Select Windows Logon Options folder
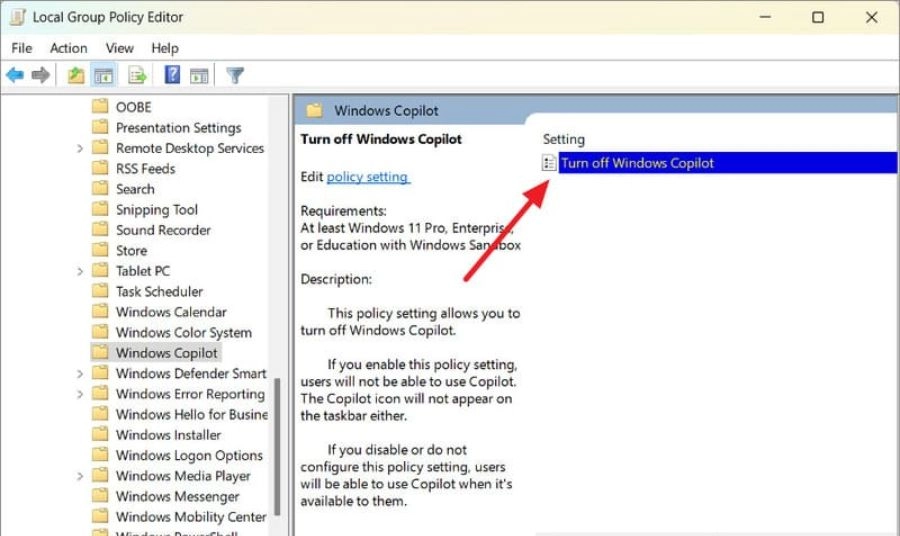900x536 pixels. (x=189, y=455)
